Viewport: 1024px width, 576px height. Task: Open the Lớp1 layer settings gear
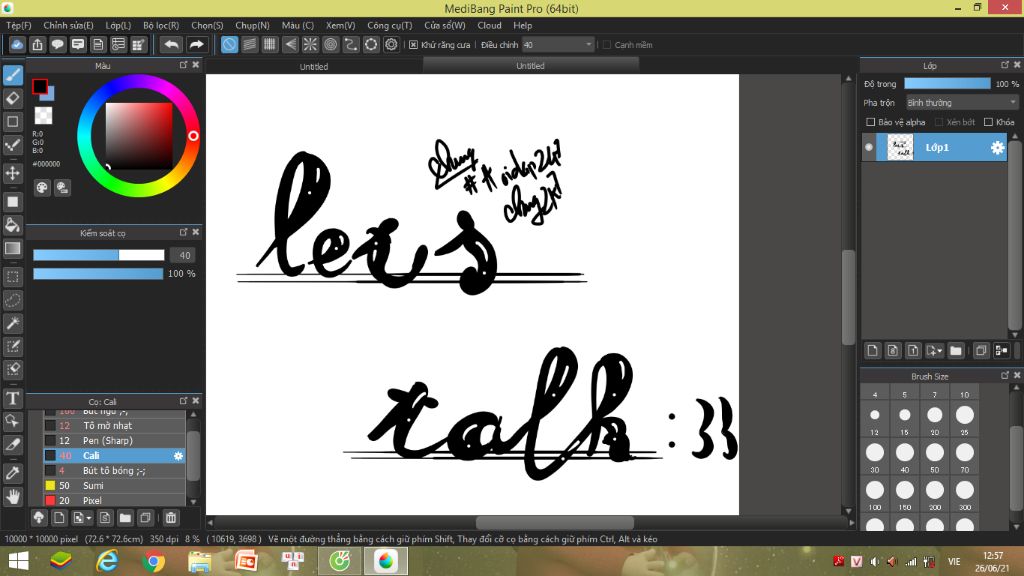[x=997, y=148]
